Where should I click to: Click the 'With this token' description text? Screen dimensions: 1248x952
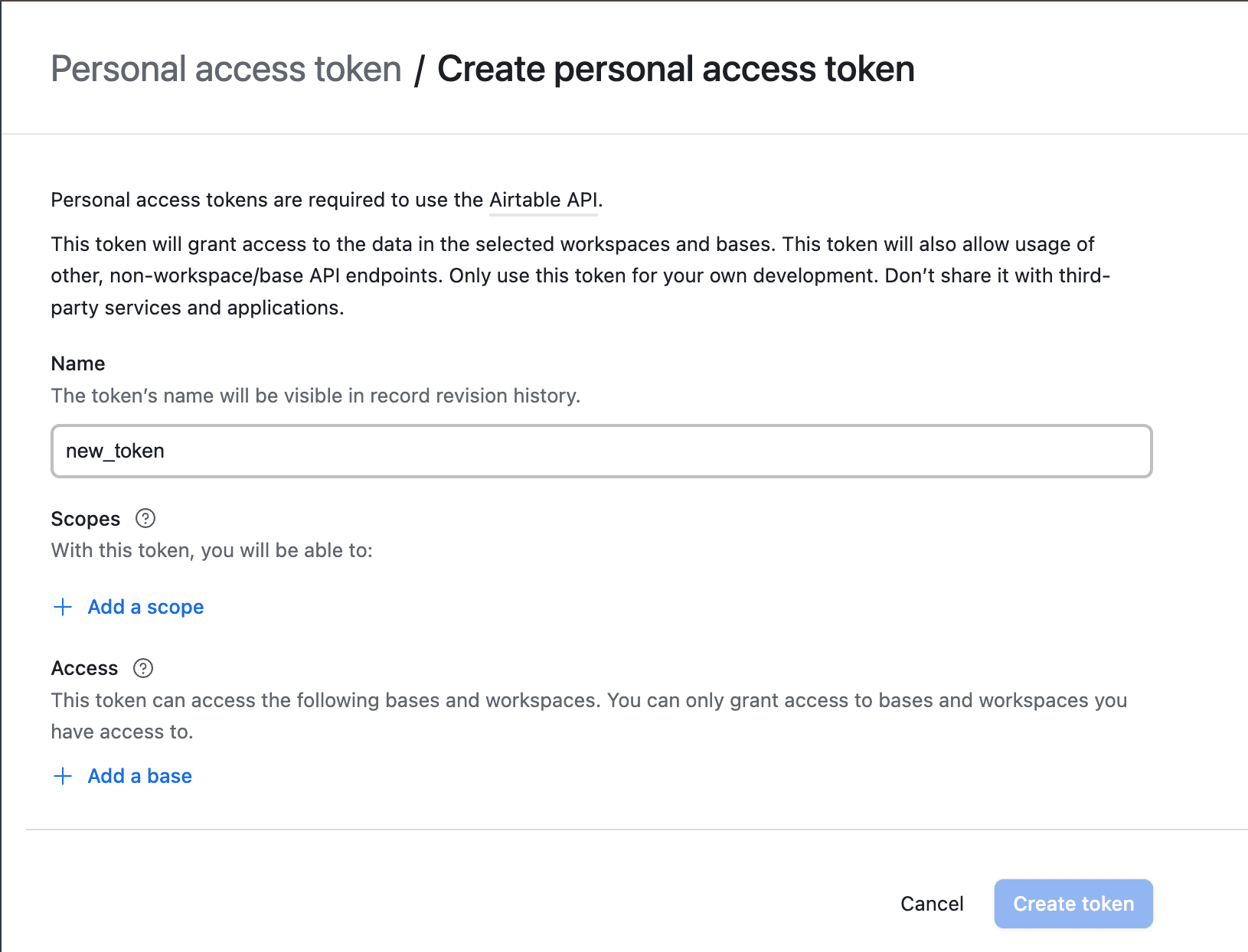211,550
